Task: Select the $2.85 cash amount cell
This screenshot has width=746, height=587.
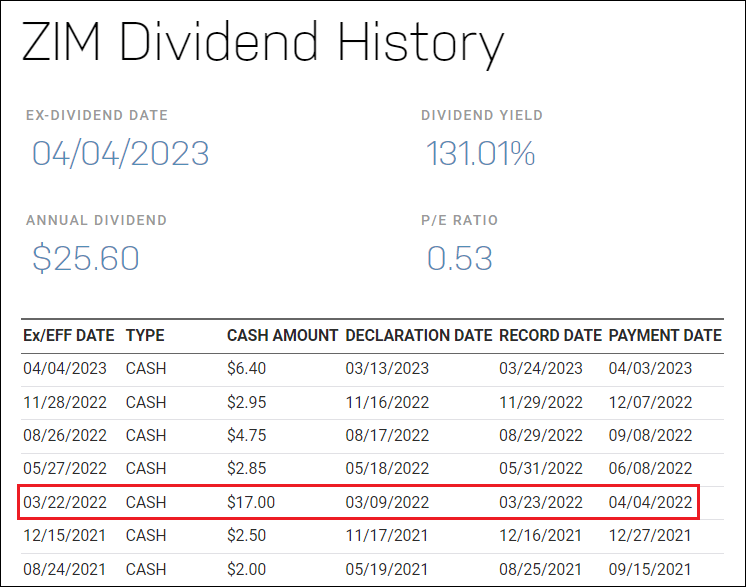Action: pyautogui.click(x=246, y=468)
